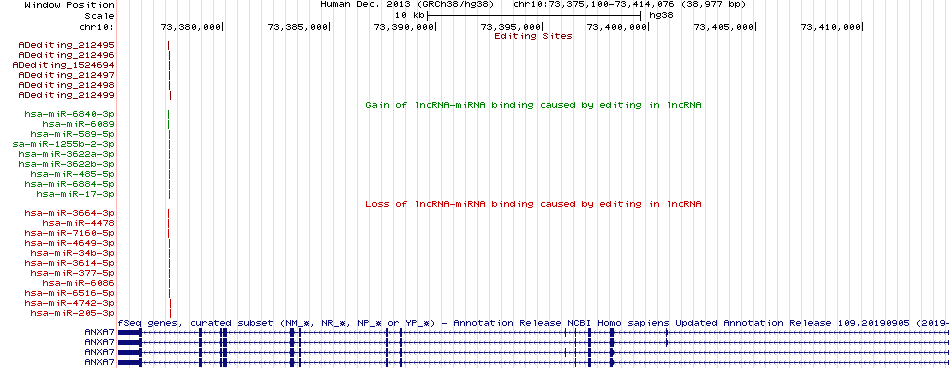
Task: Click the chr10: ruler label
Action: [96, 27]
